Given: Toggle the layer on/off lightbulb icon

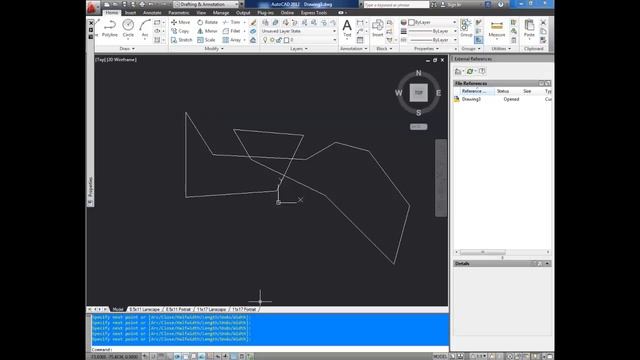Looking at the screenshot, I should click(x=265, y=40).
